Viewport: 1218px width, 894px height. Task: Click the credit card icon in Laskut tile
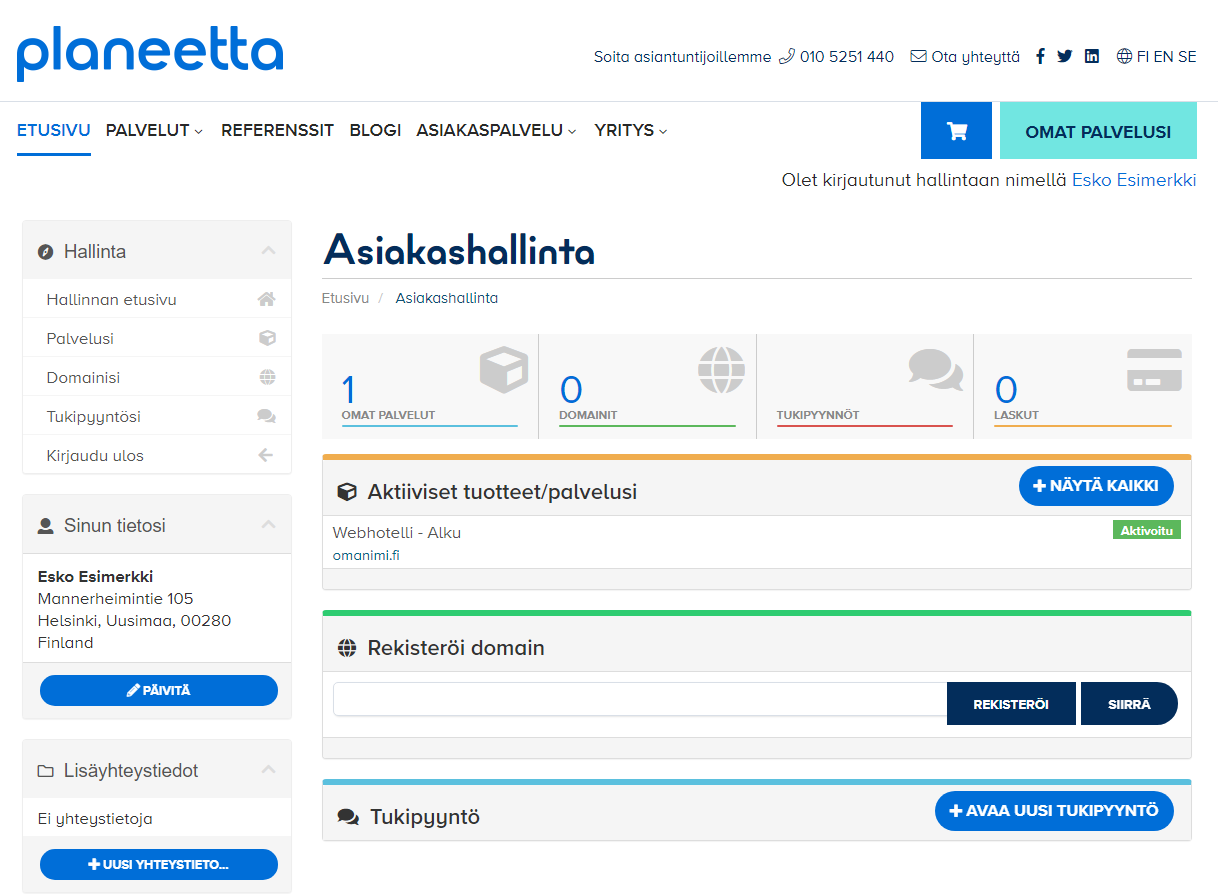click(x=1154, y=370)
